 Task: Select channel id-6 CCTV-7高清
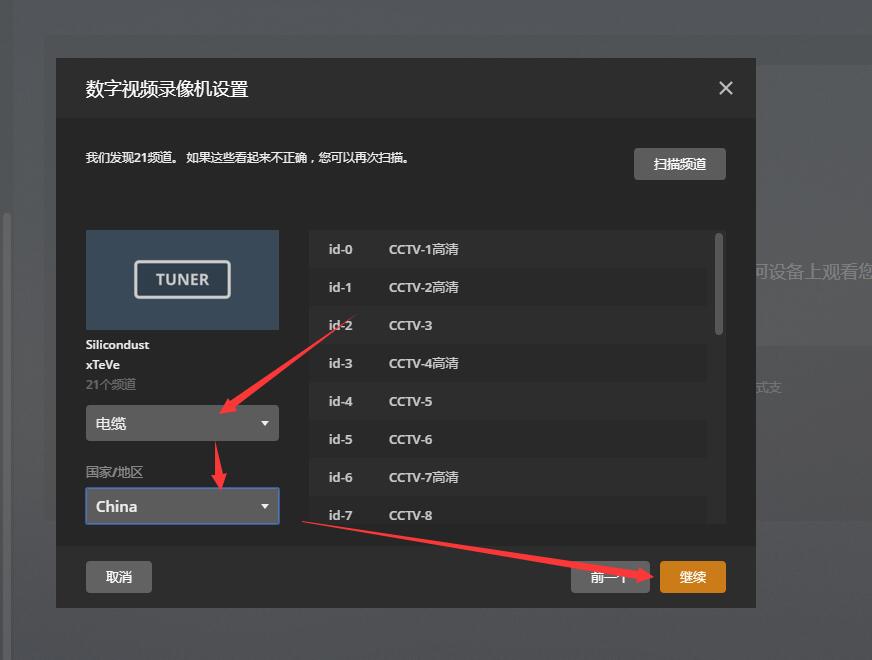pos(508,477)
